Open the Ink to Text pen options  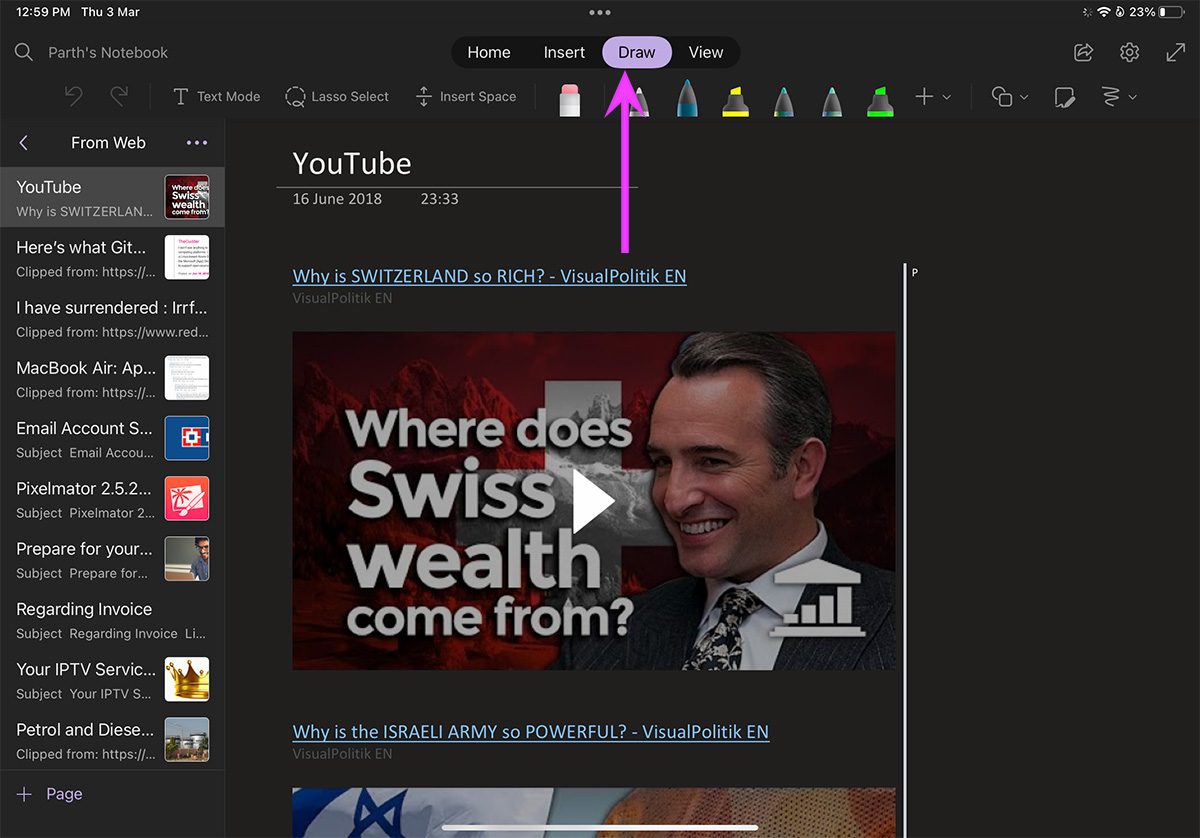tap(1118, 97)
